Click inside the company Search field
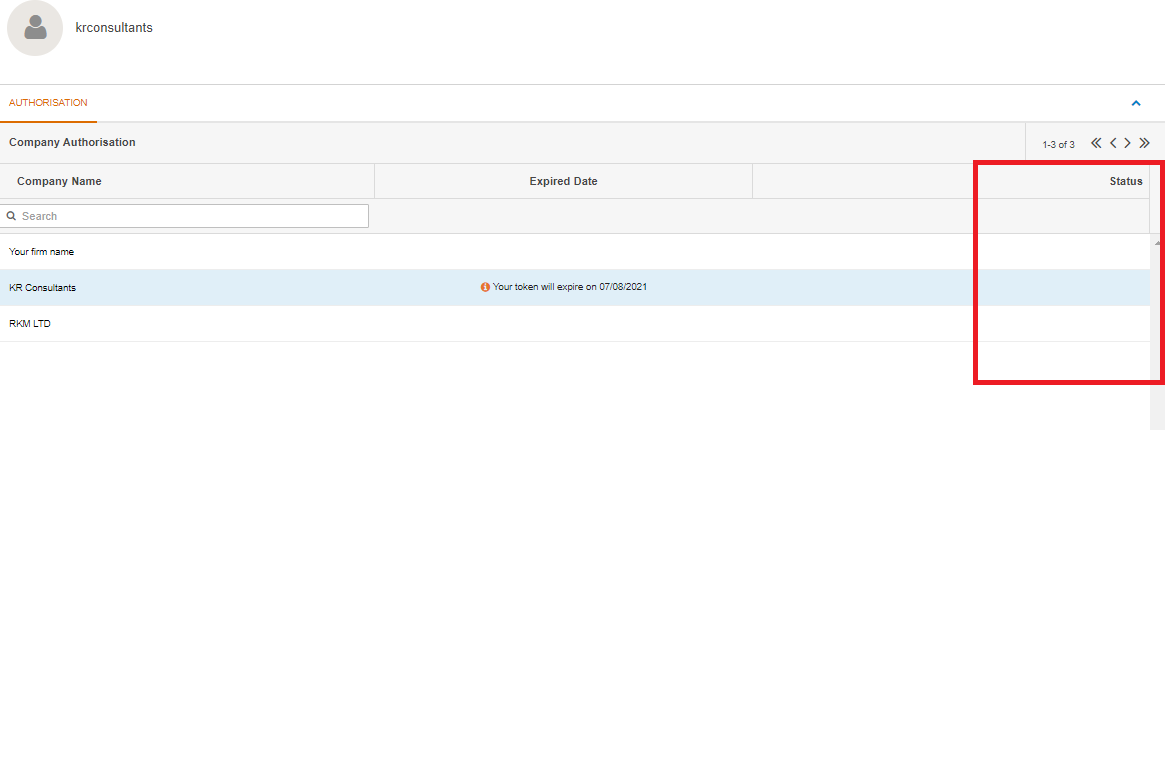Viewport: 1165px width, 778px height. tap(185, 216)
